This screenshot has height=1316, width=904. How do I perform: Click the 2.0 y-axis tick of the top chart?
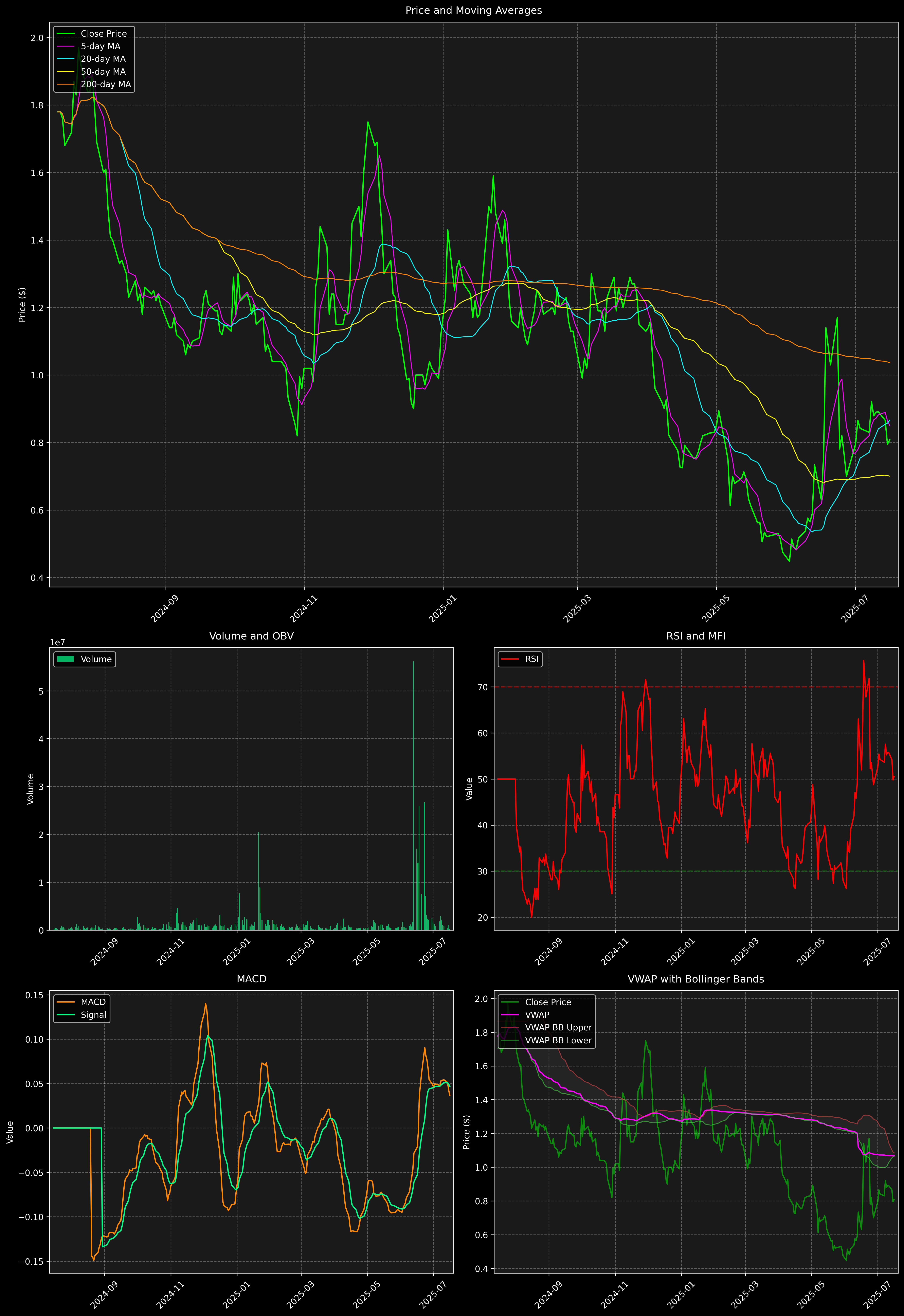(x=37, y=38)
